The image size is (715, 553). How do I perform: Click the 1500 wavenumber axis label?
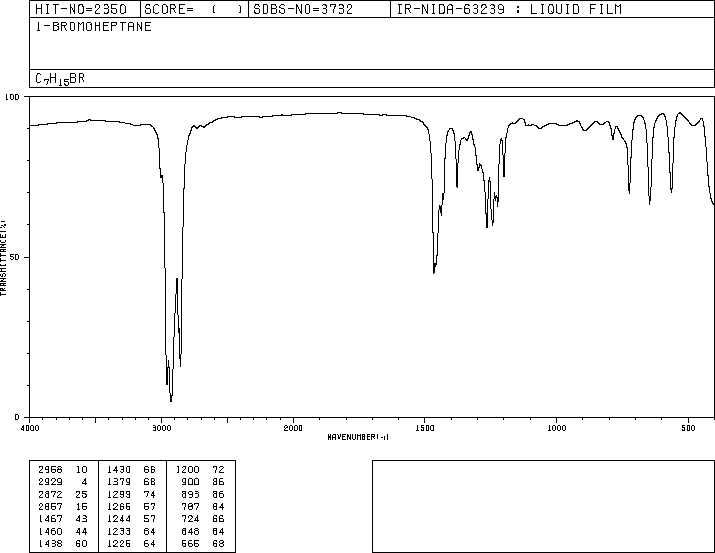coord(425,428)
